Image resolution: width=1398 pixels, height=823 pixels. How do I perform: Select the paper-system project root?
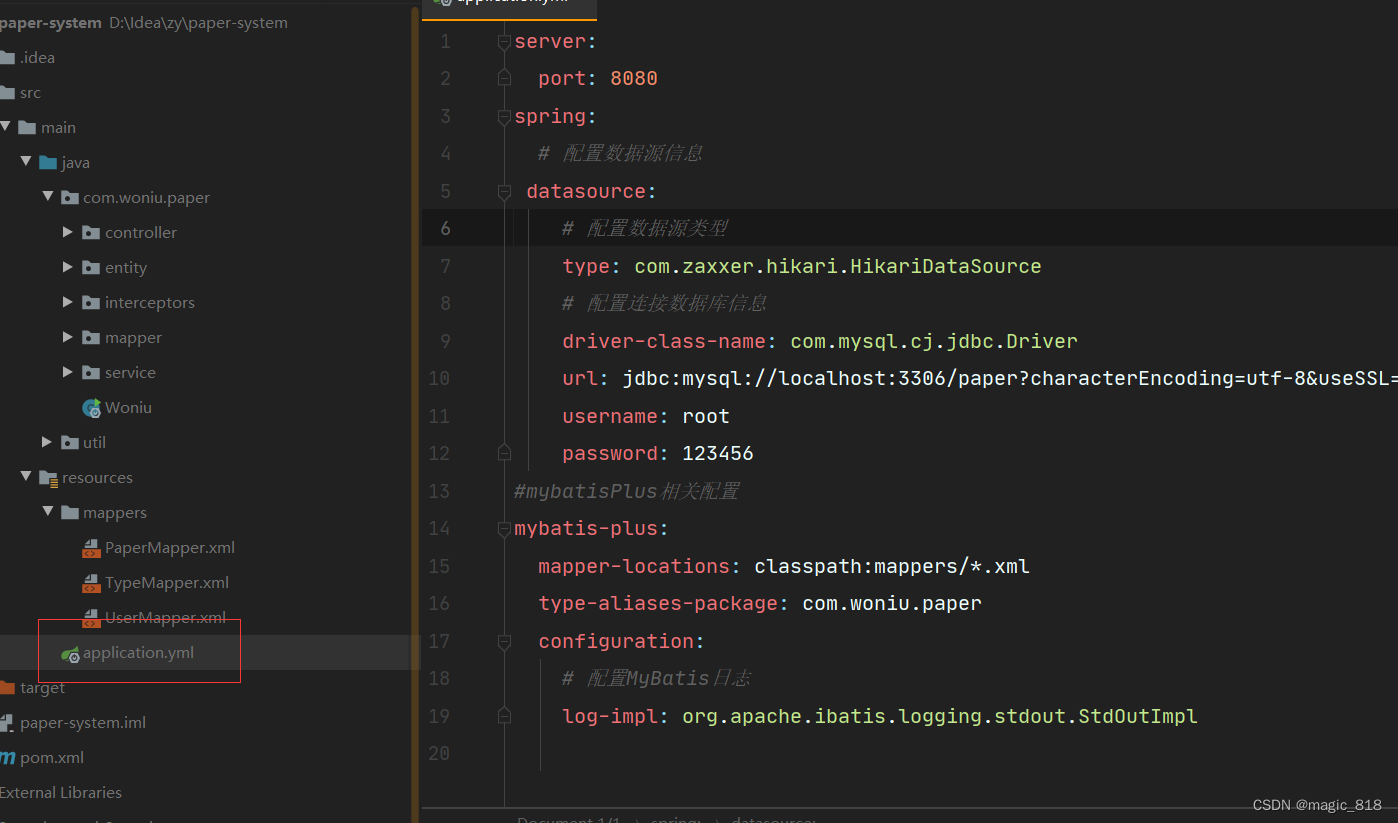(51, 22)
